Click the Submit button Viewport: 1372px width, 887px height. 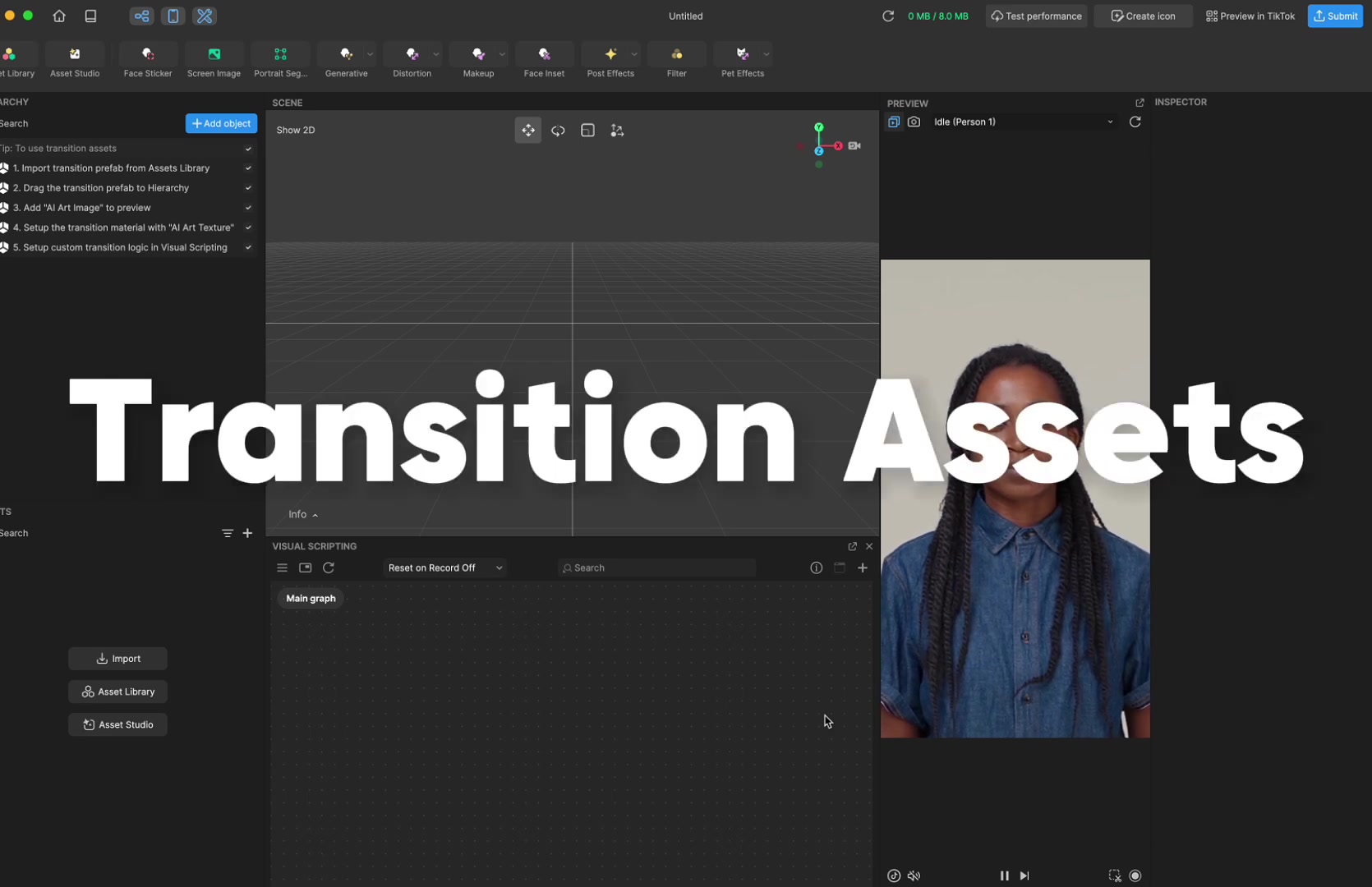coord(1335,16)
